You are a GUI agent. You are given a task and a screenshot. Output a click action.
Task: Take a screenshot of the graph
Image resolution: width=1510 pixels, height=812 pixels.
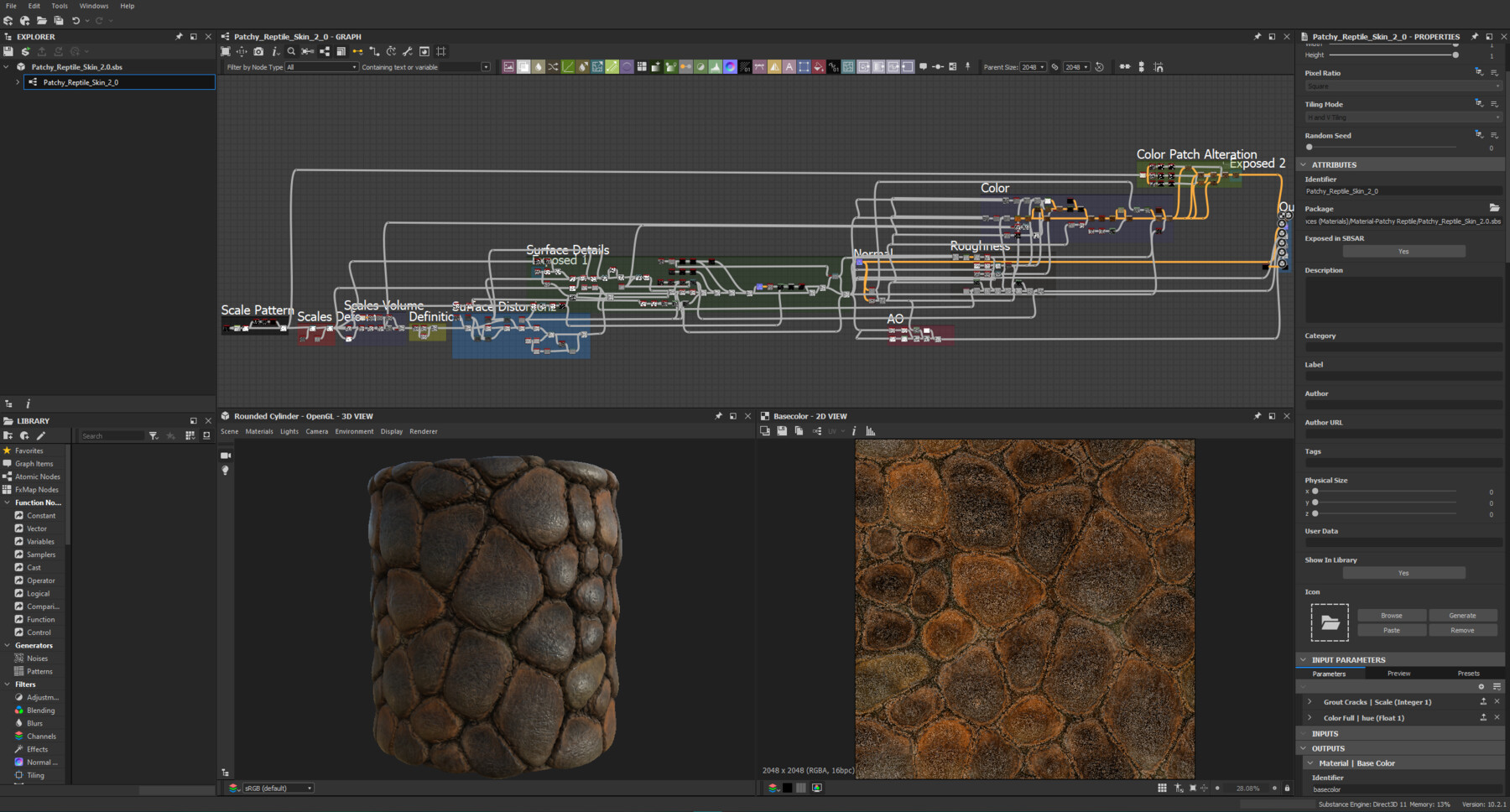point(258,51)
